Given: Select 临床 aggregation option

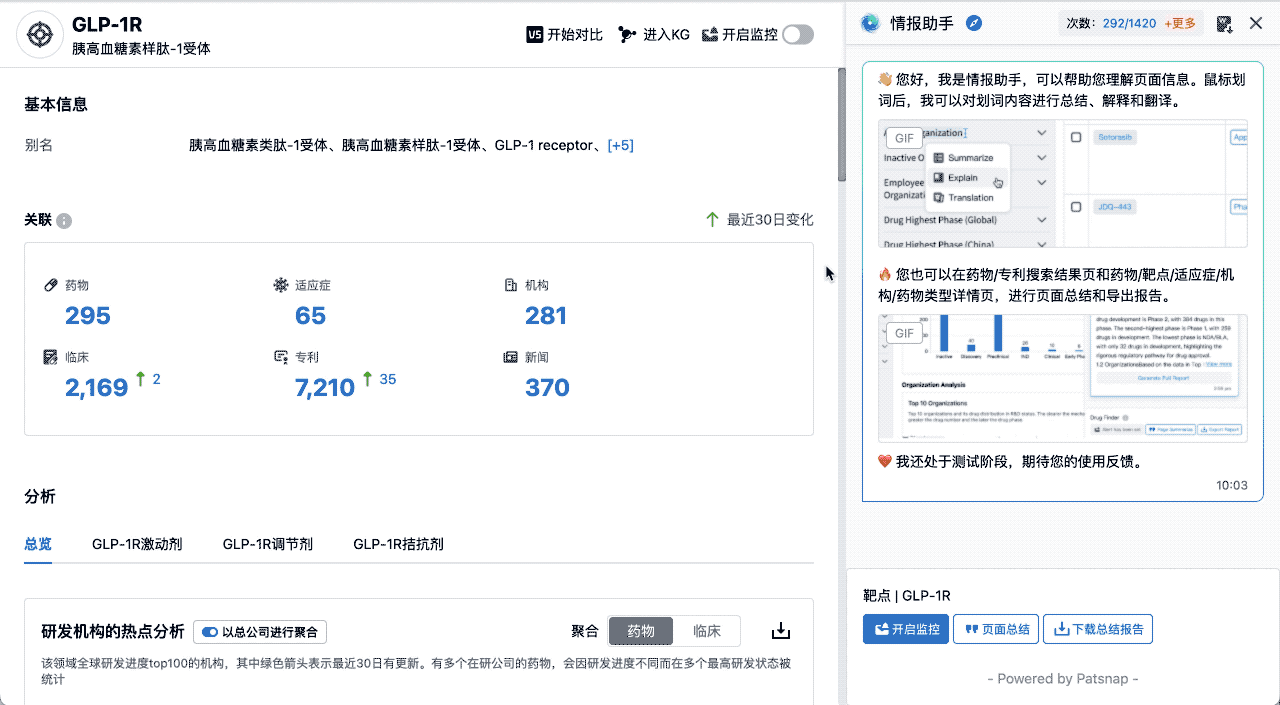Looking at the screenshot, I should click(x=707, y=631).
